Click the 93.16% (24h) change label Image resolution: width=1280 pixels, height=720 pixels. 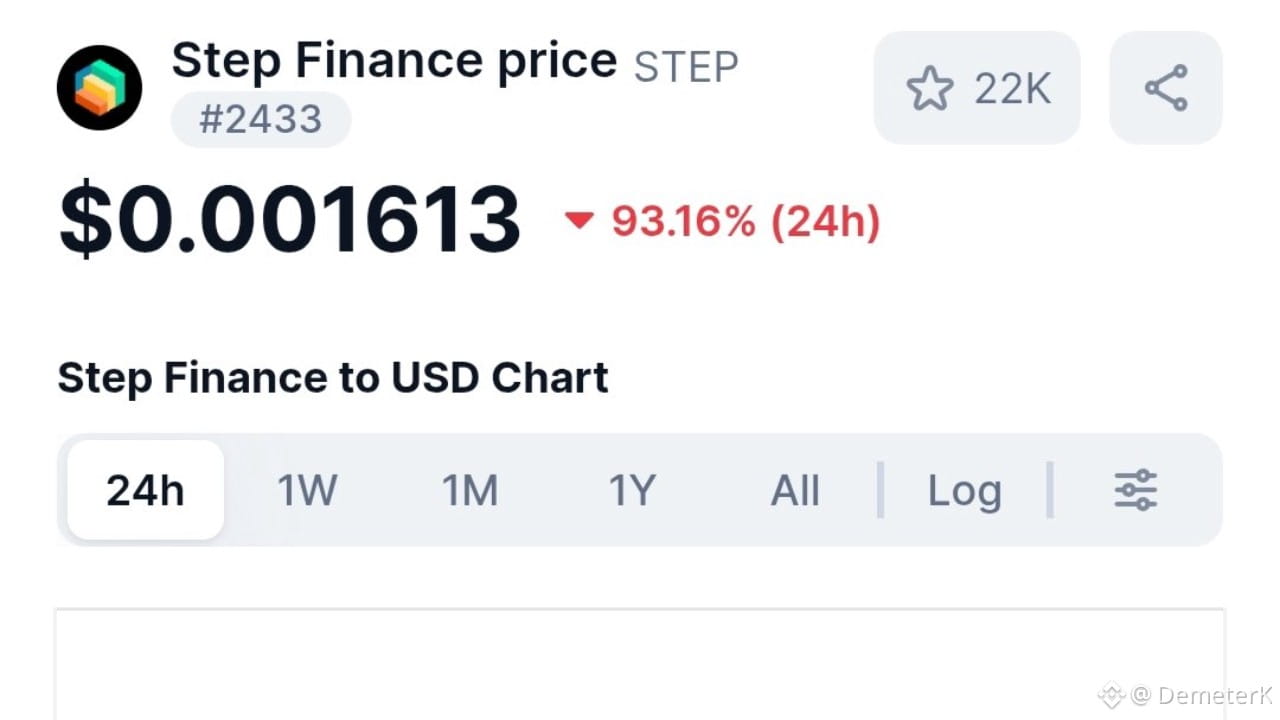(x=745, y=221)
